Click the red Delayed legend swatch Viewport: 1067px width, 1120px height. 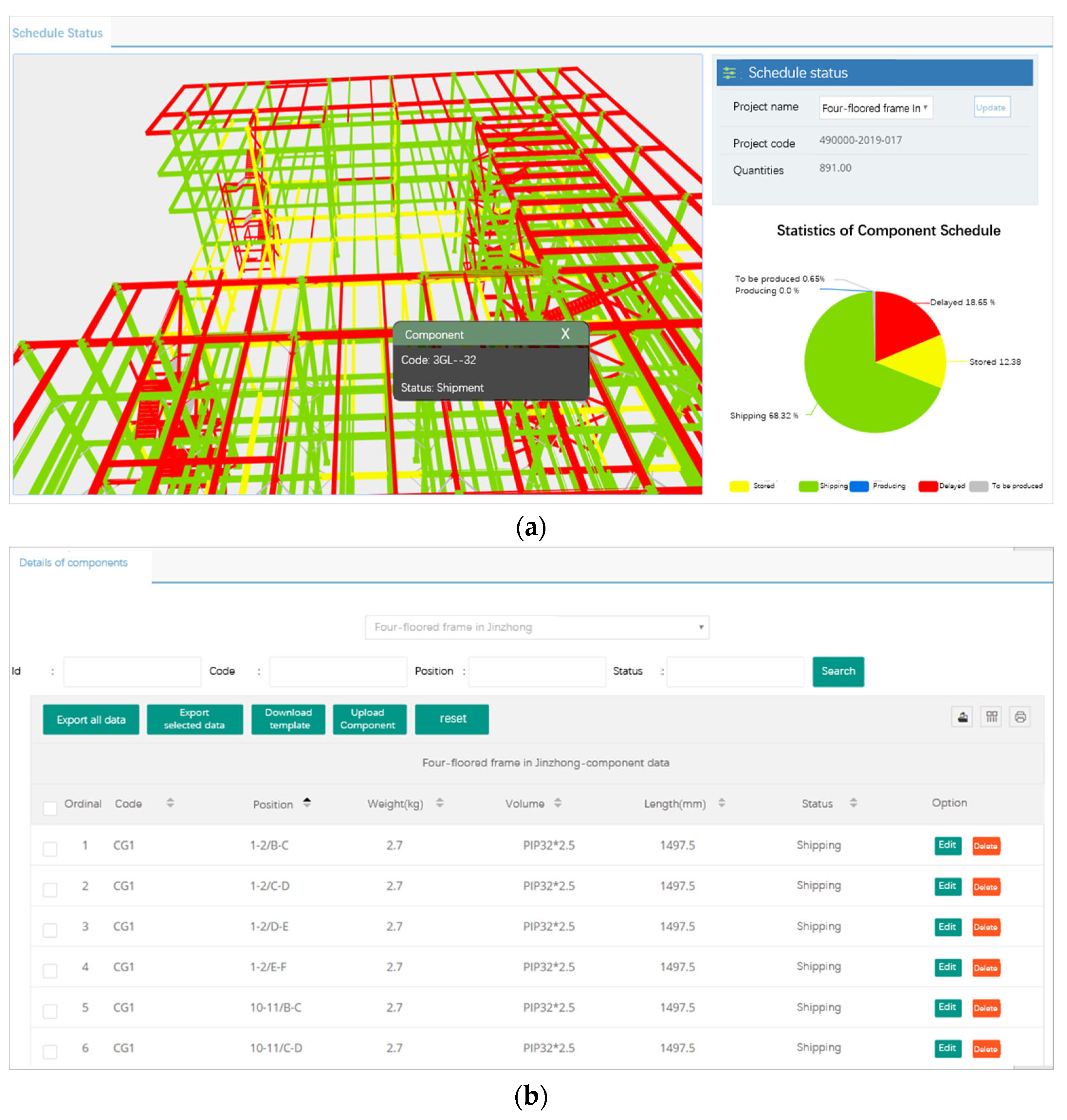tap(928, 486)
